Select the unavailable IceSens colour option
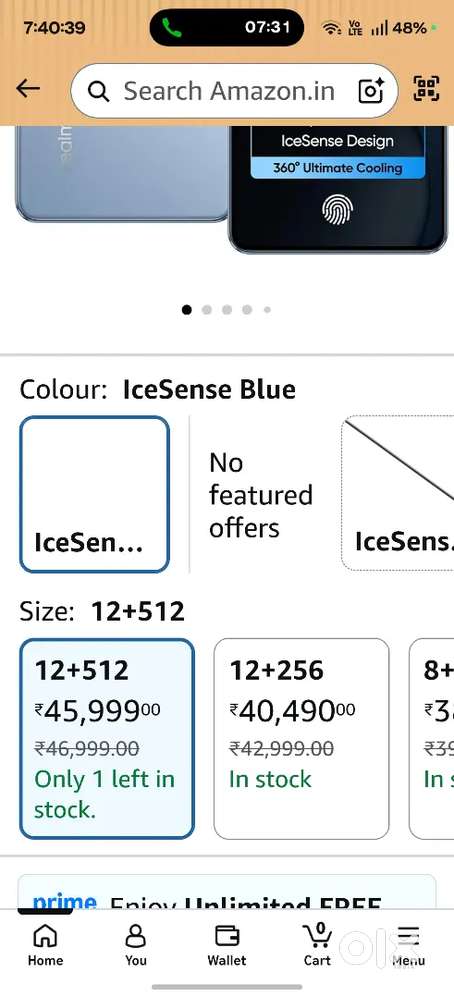454x999 pixels. [398, 493]
